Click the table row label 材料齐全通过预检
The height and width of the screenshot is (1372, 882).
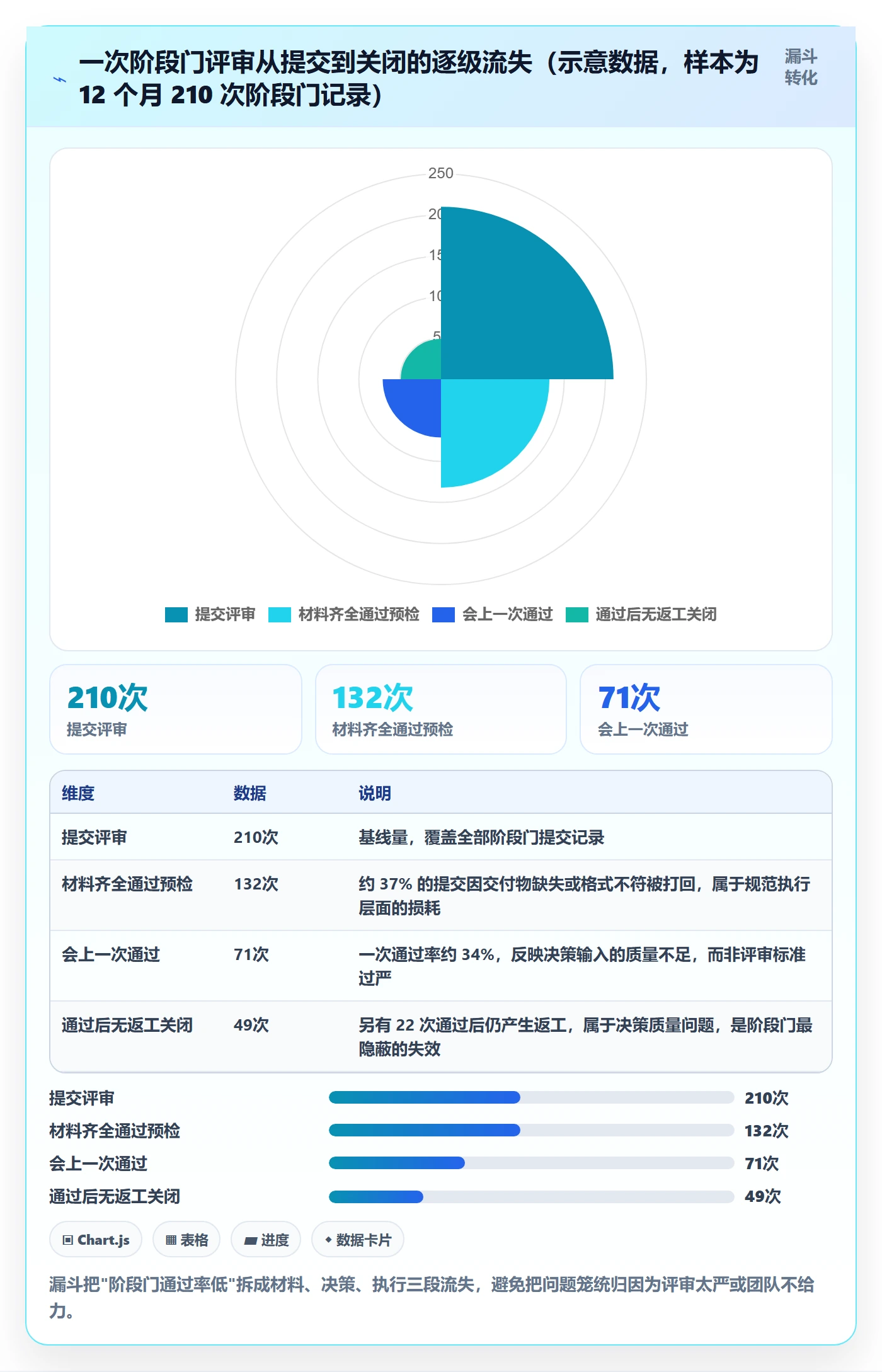click(127, 884)
